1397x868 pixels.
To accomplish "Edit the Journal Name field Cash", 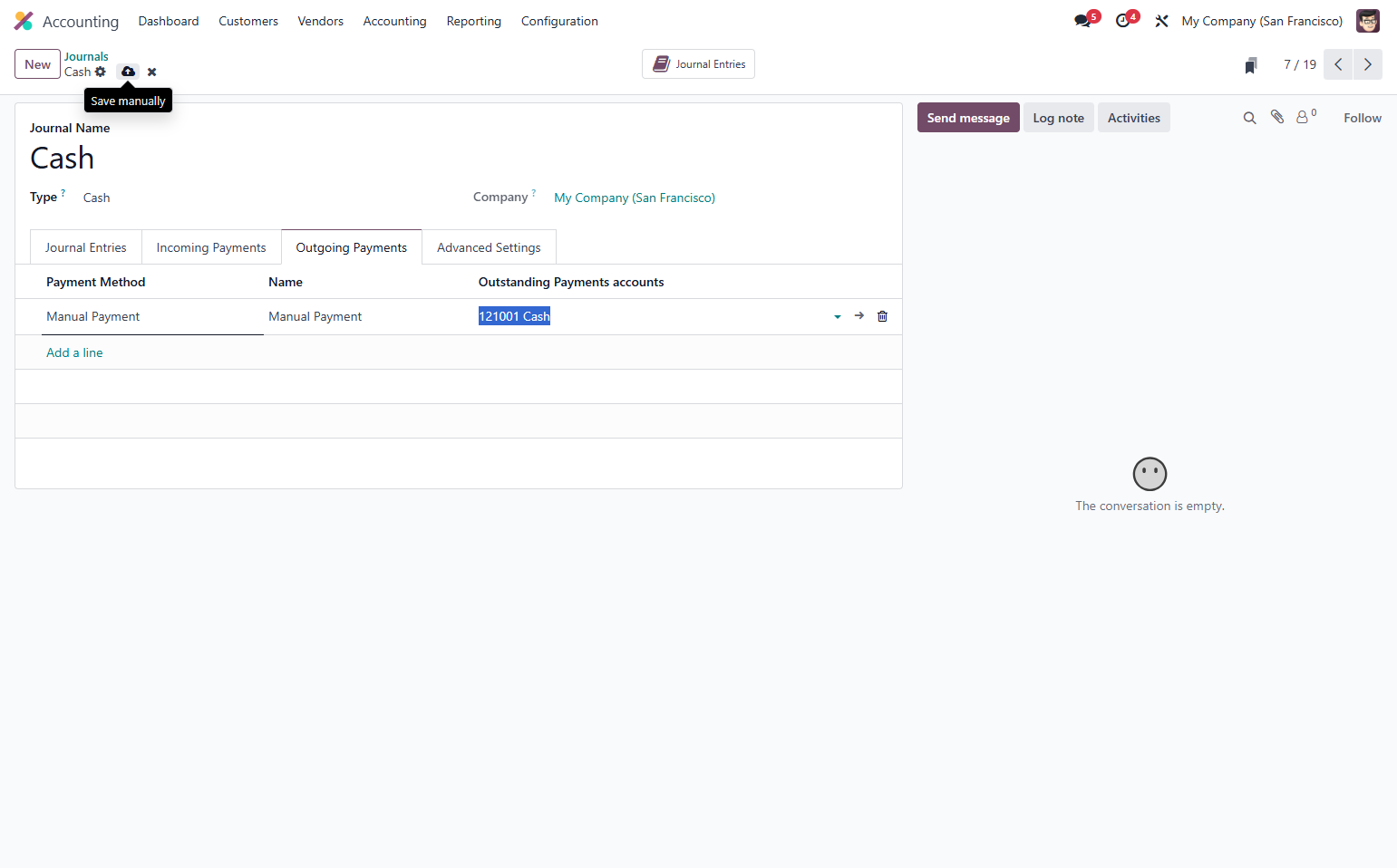I will click(x=459, y=159).
